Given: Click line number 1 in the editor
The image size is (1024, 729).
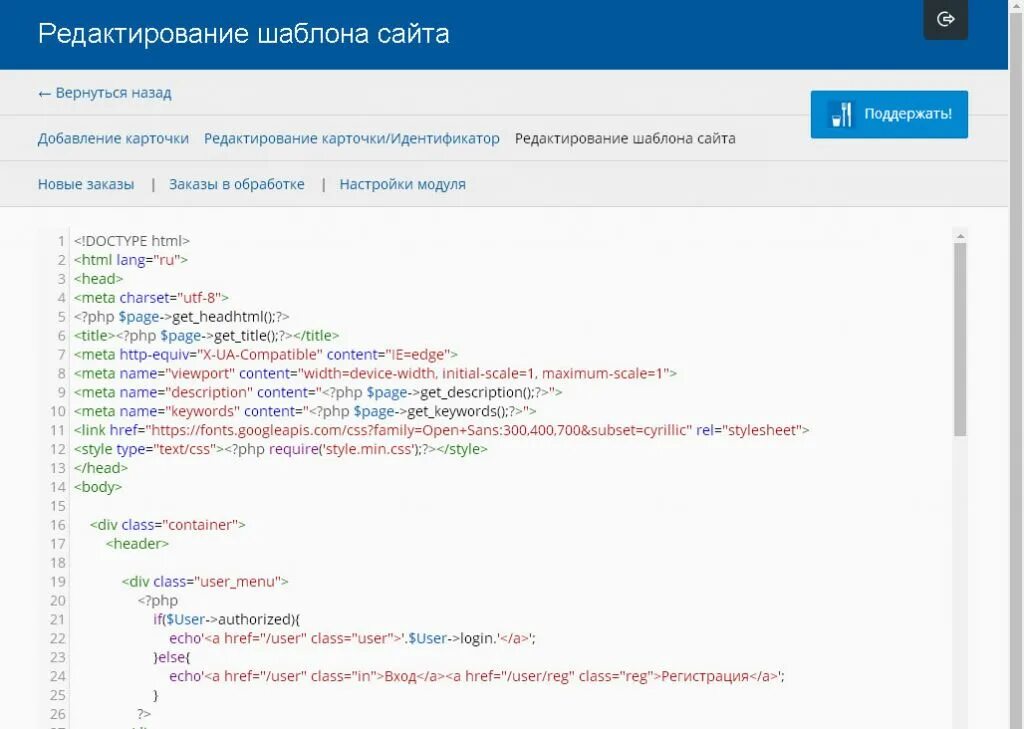Looking at the screenshot, I should (61, 240).
